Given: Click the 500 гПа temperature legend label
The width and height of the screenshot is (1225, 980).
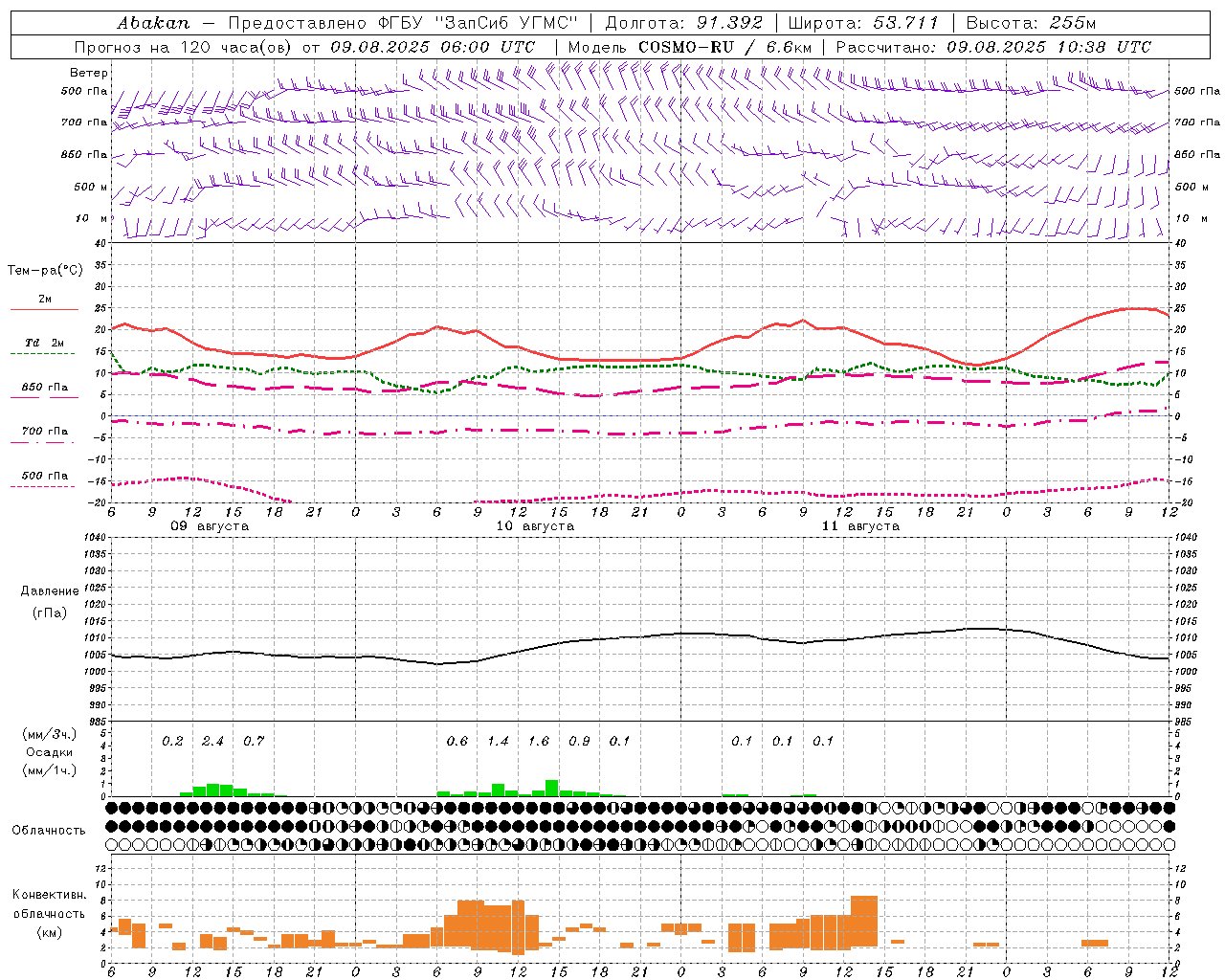Looking at the screenshot, I should [x=45, y=476].
